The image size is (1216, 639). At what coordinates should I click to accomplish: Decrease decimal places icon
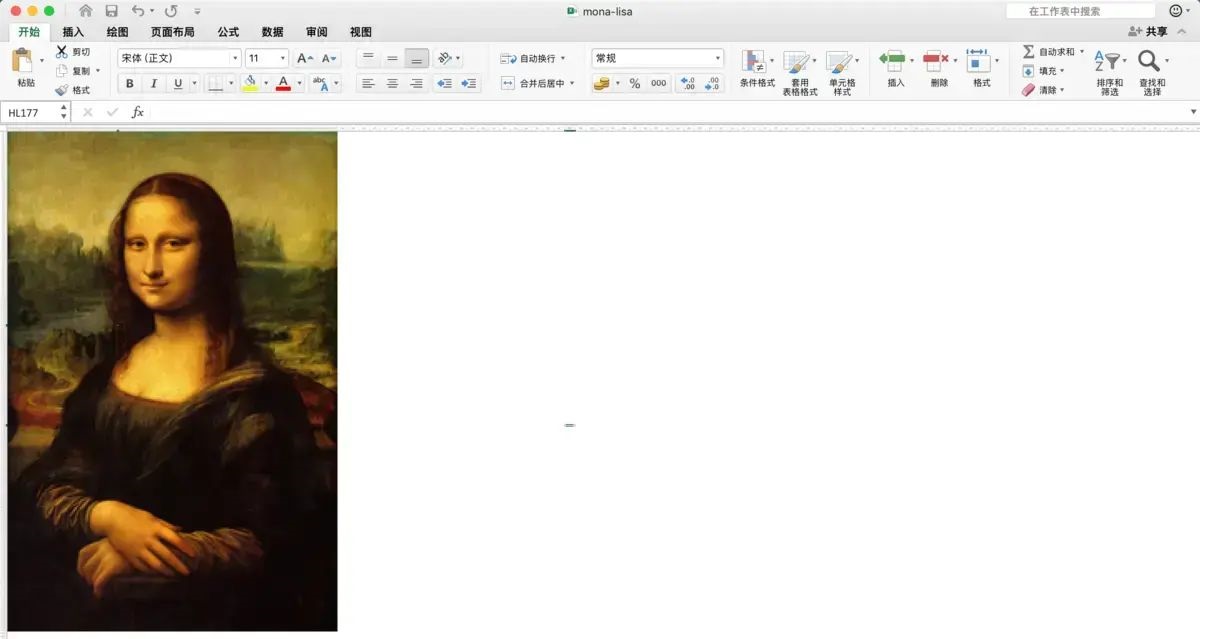point(712,84)
